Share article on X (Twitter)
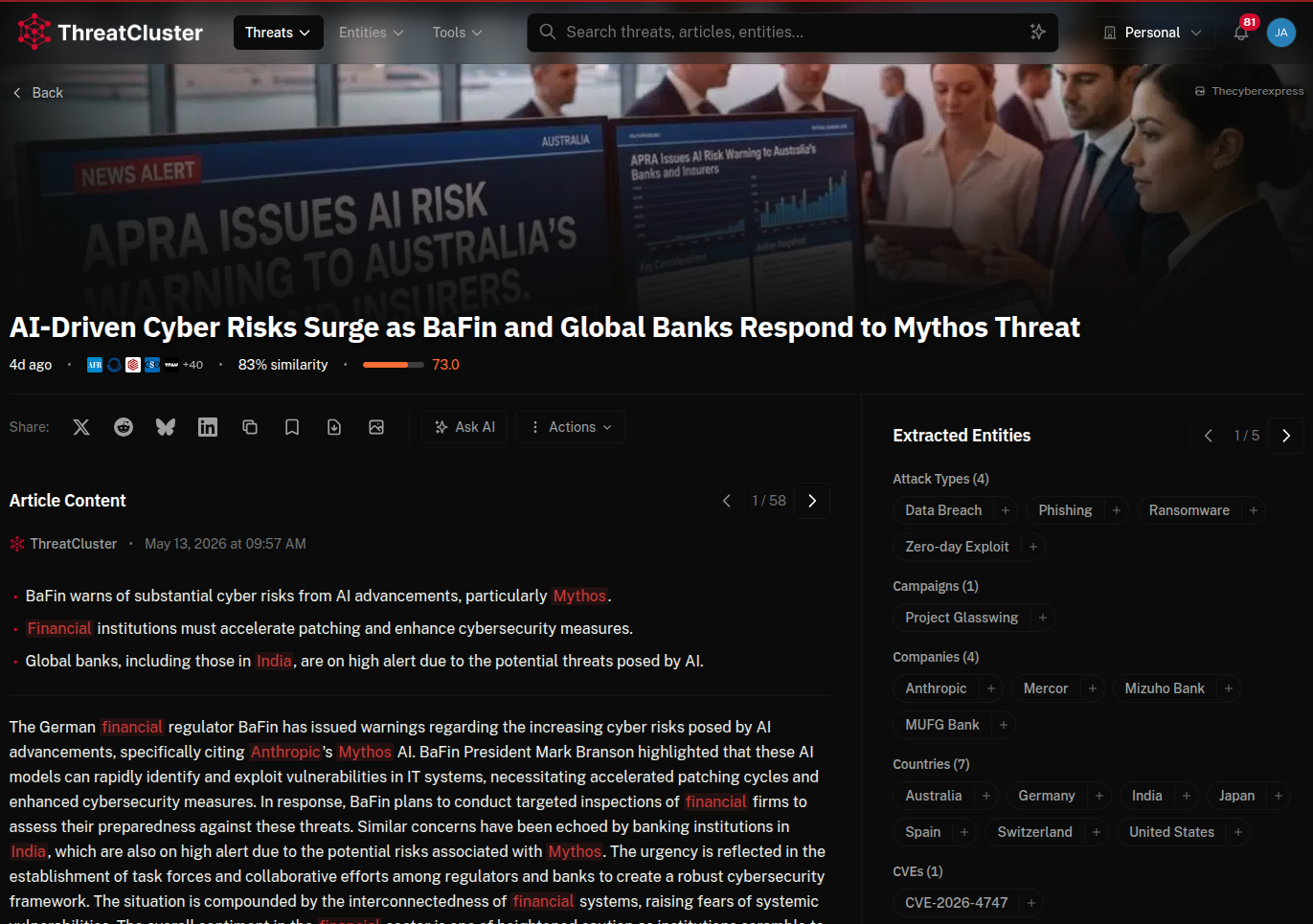The image size is (1313, 924). click(81, 427)
